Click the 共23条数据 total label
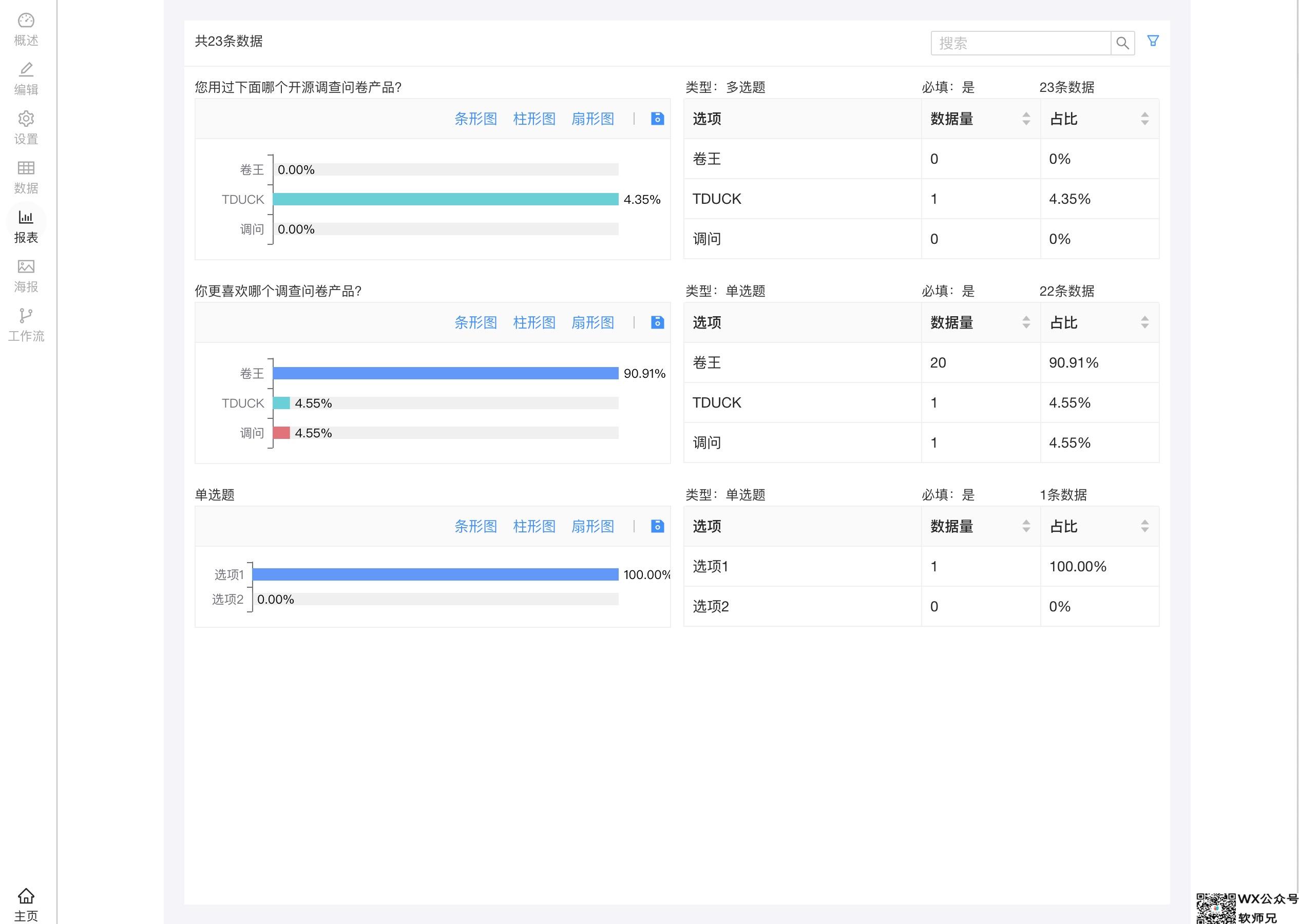1299x924 pixels. (x=228, y=41)
